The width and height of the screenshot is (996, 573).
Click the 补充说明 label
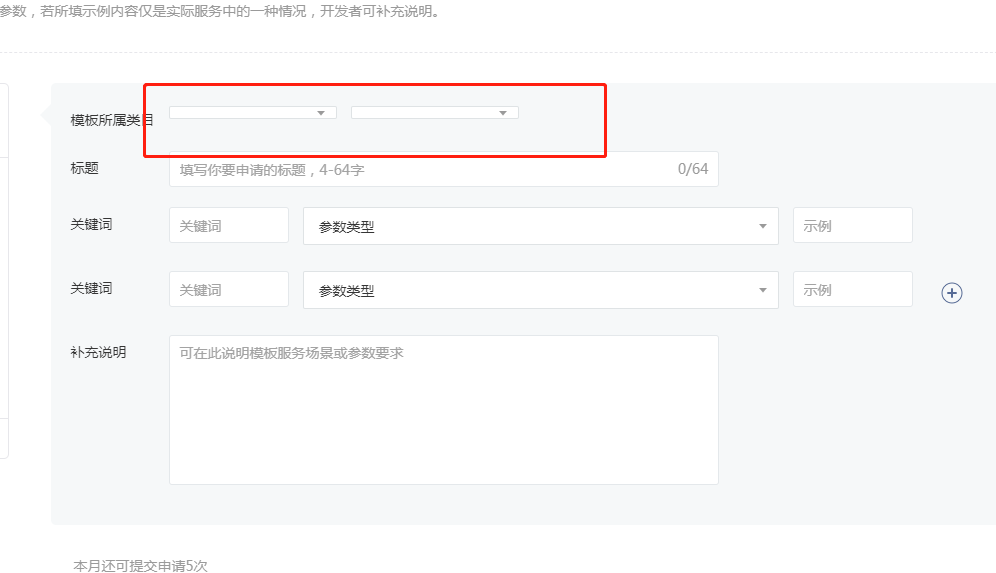[98, 352]
